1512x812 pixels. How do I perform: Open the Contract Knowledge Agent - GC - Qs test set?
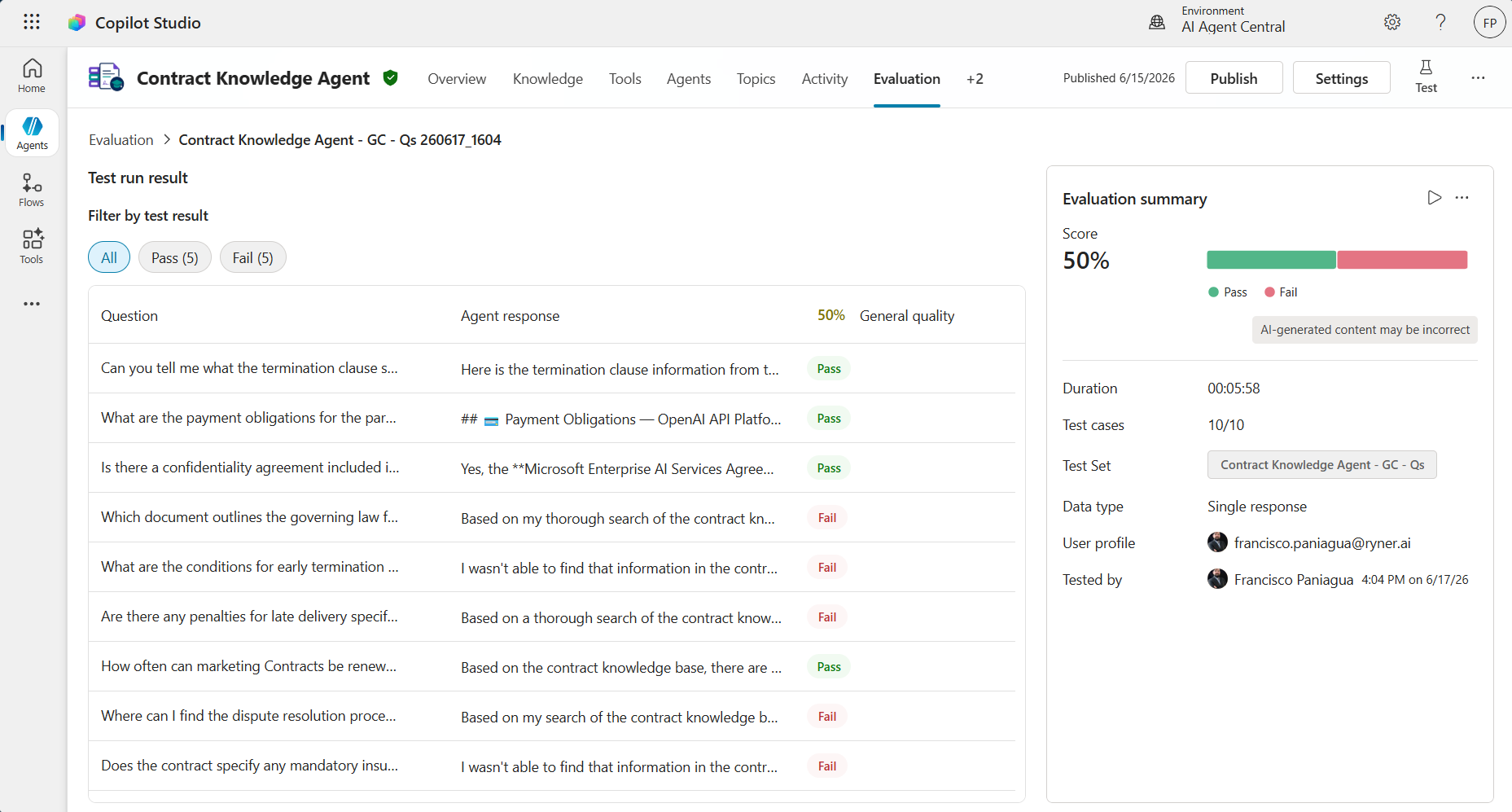coord(1321,465)
